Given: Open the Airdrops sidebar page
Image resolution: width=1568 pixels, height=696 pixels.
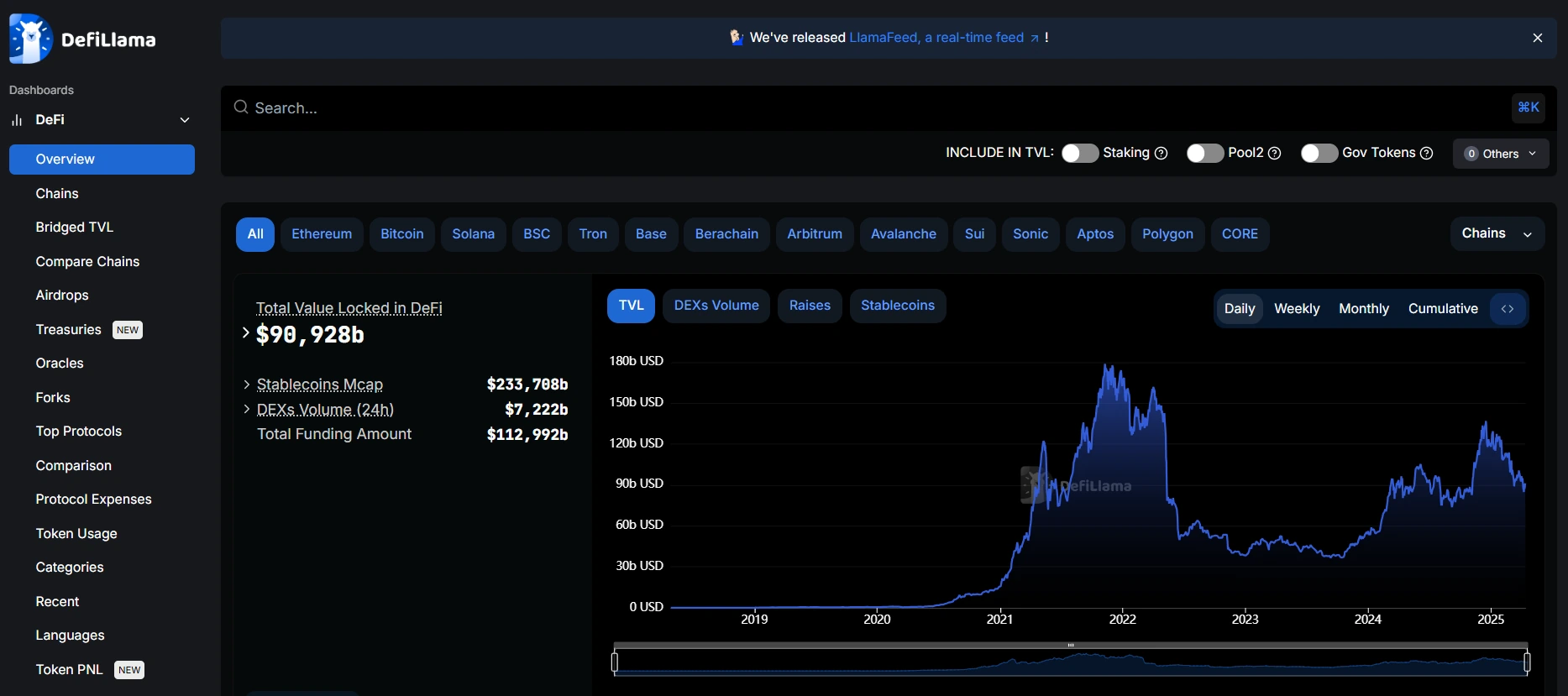Looking at the screenshot, I should click(102, 296).
